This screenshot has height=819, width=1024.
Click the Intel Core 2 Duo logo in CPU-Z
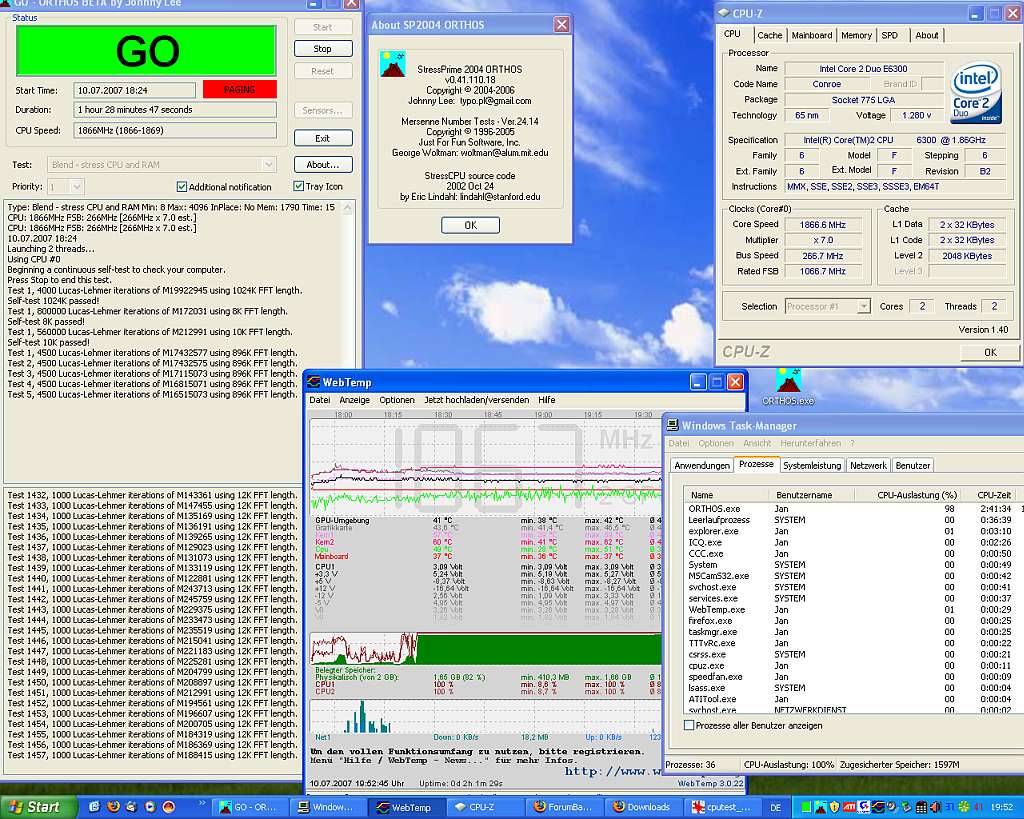(x=976, y=92)
